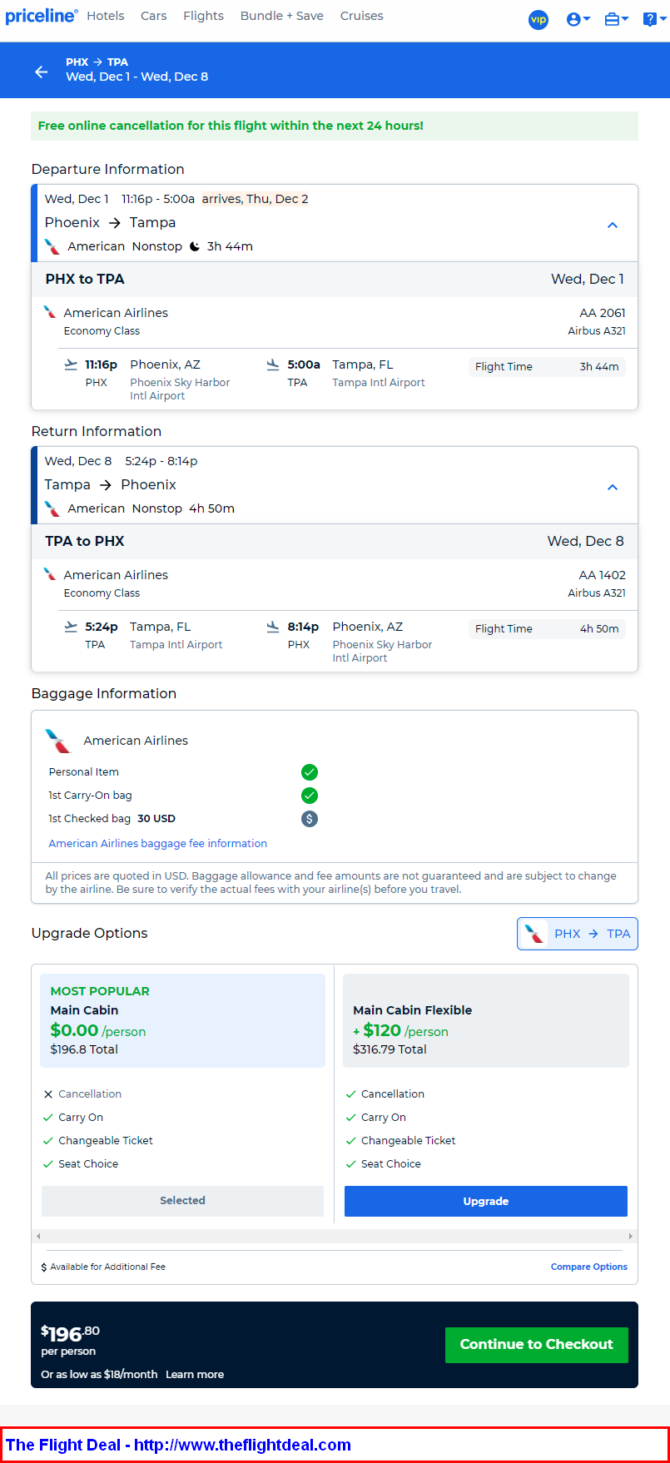
Task: Click the horizontal scrollbar under upgrade options
Action: point(335,1237)
